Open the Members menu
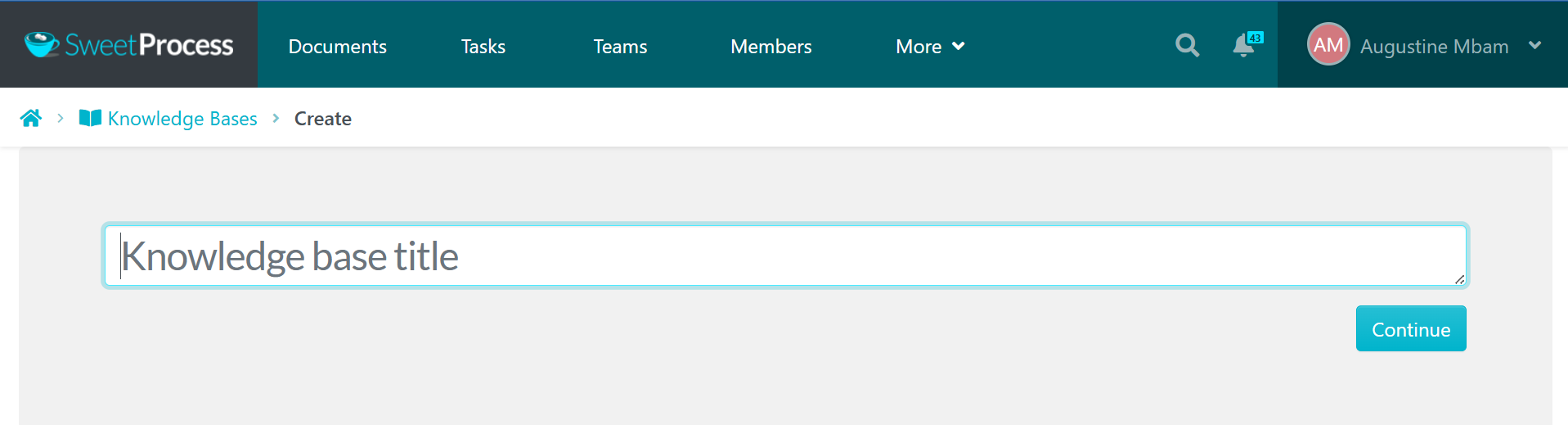This screenshot has width=1568, height=425. coord(771,47)
